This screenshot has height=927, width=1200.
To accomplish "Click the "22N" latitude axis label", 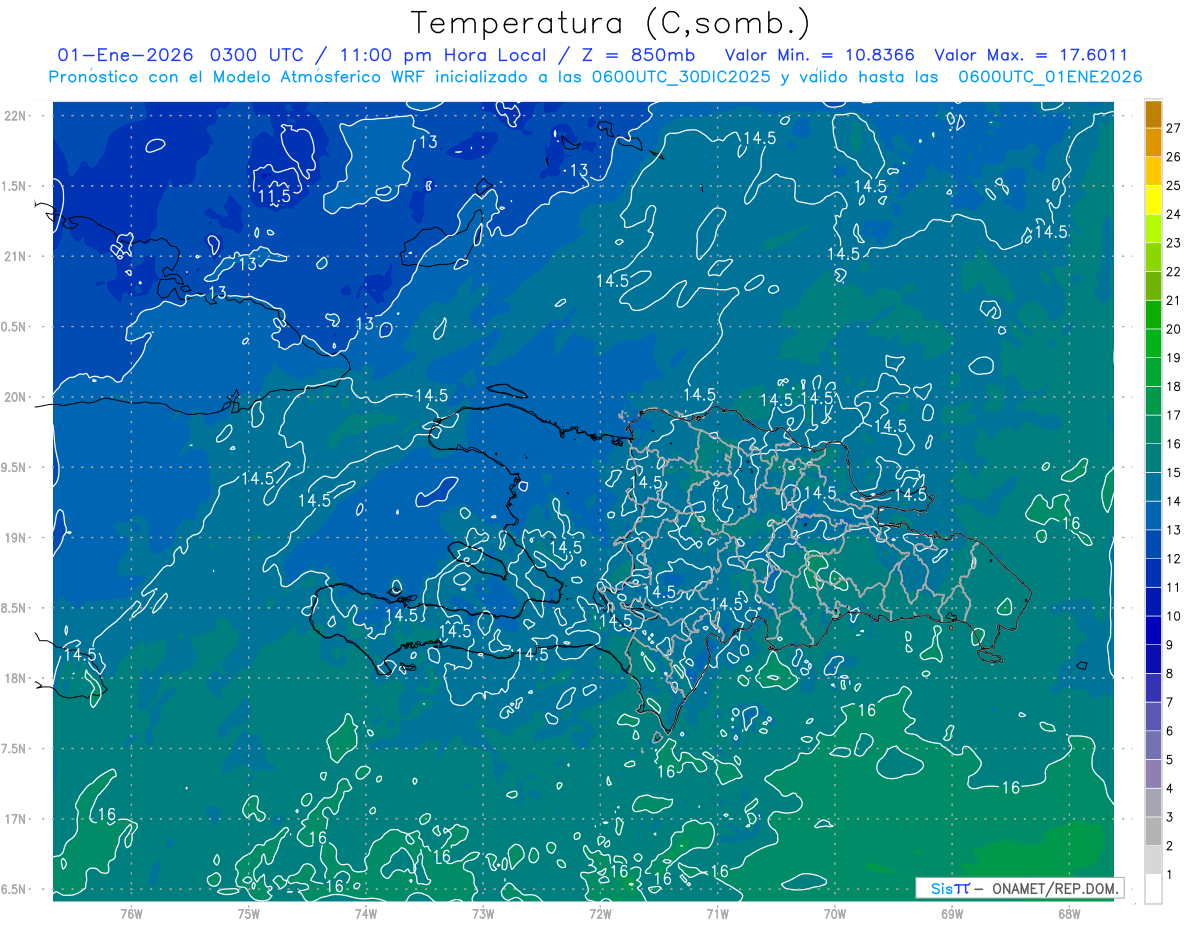I will pos(15,115).
